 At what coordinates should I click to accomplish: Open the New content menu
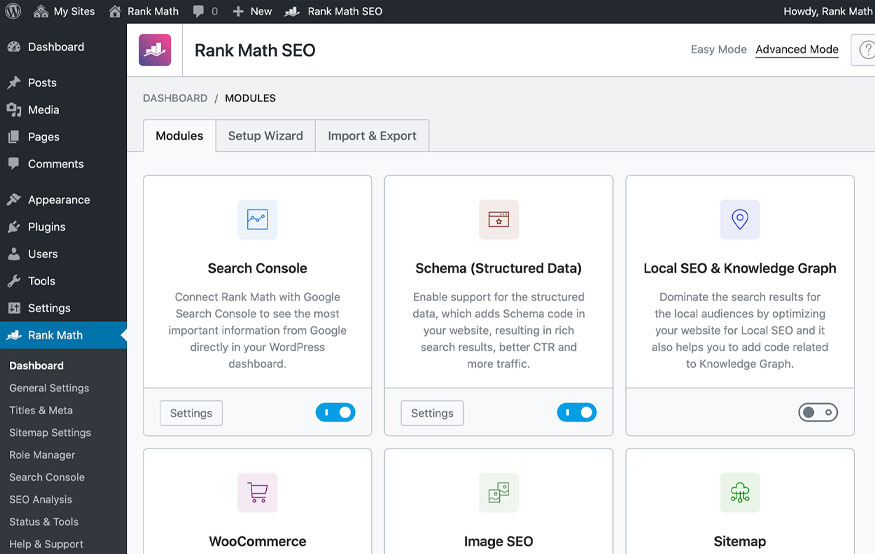[x=252, y=11]
